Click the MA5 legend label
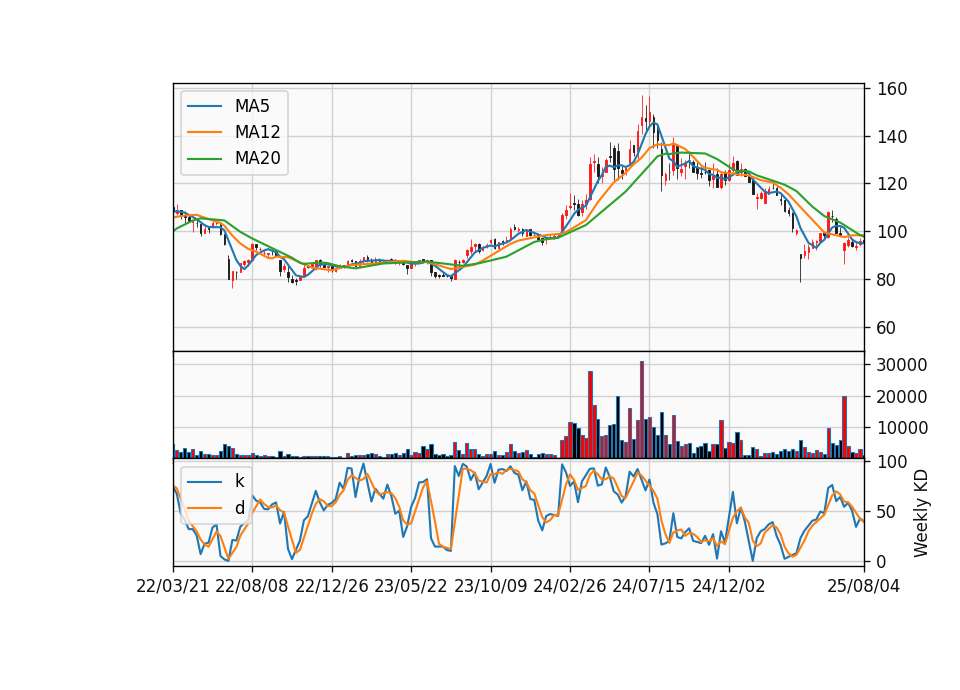Screen dimensions: 960x690 252,106
